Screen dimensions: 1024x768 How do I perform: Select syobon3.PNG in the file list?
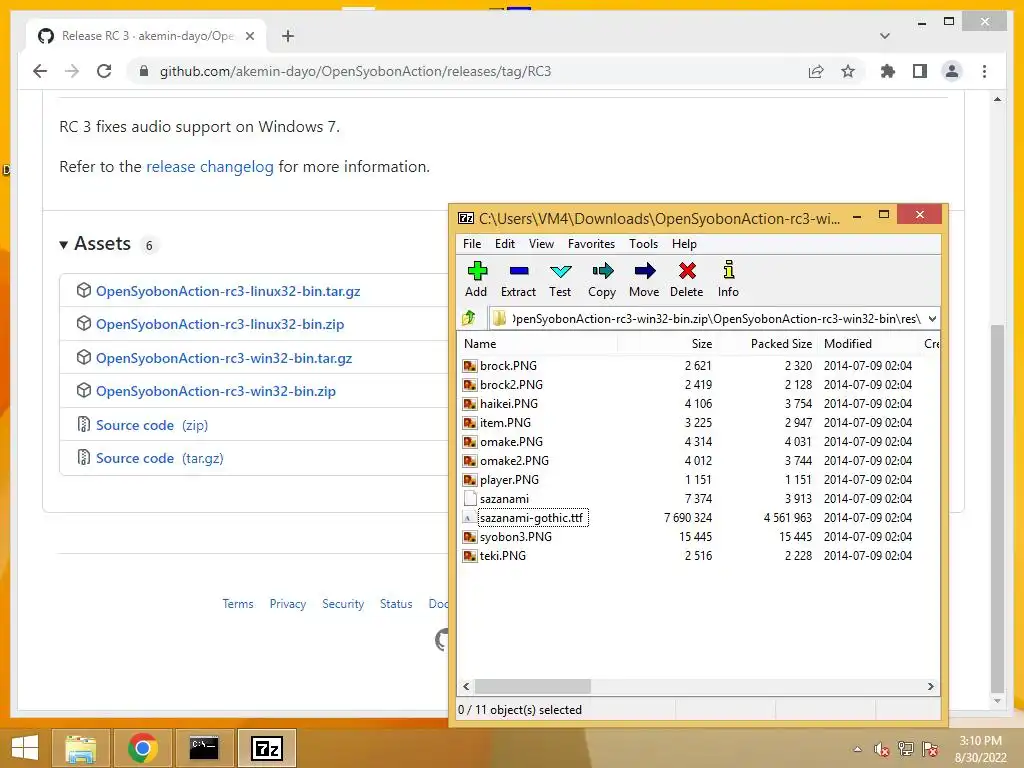[x=515, y=537]
